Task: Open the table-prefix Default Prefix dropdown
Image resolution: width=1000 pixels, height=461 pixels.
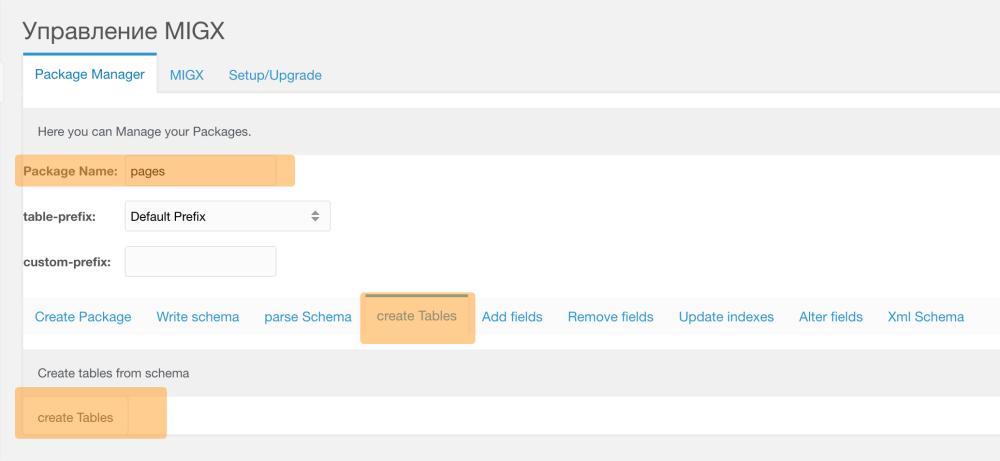Action: point(228,216)
